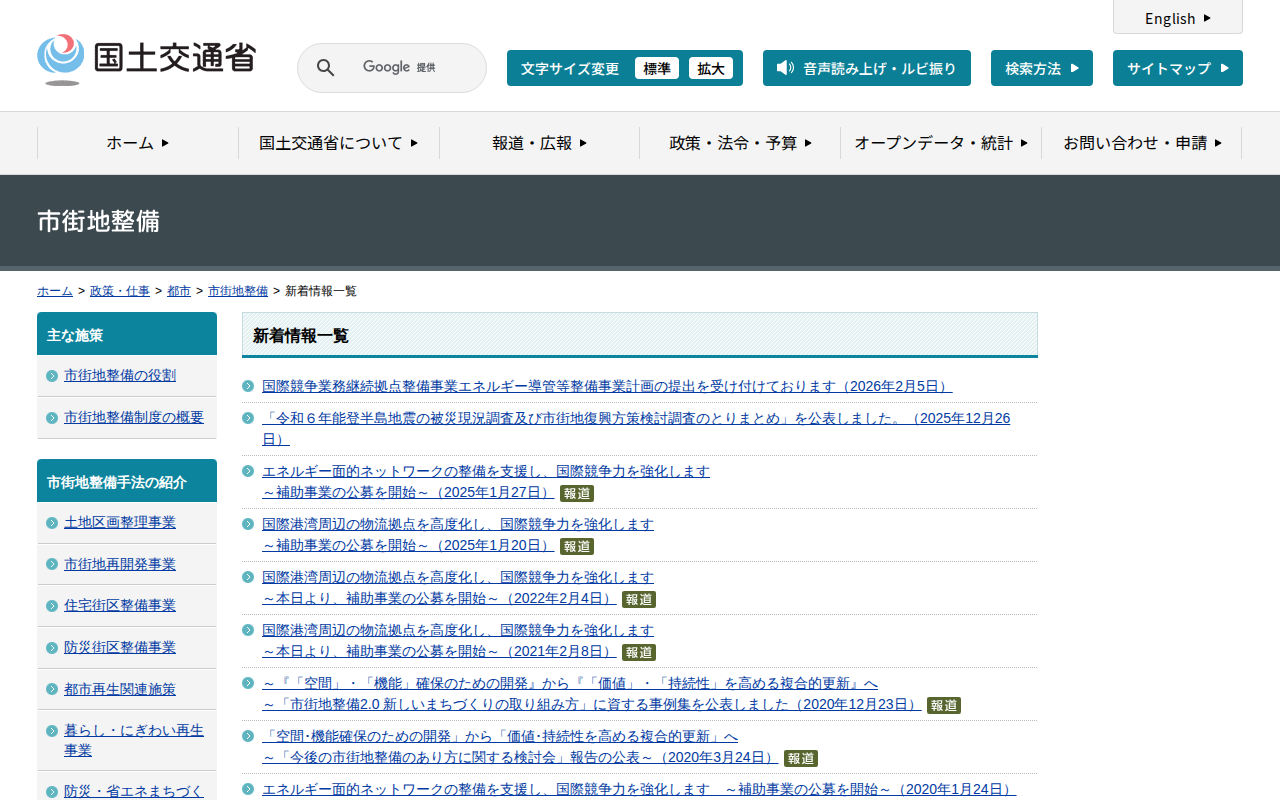Expand the 報道・広報 menu
This screenshot has width=1280, height=800.
(x=539, y=143)
